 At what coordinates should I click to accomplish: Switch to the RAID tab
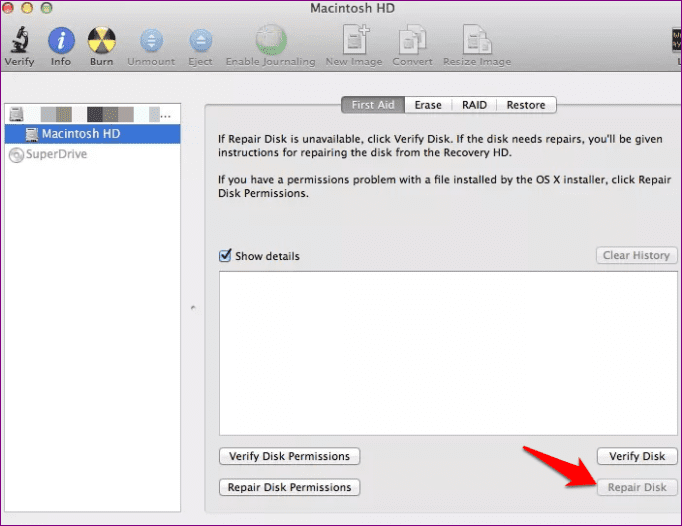coord(474,105)
